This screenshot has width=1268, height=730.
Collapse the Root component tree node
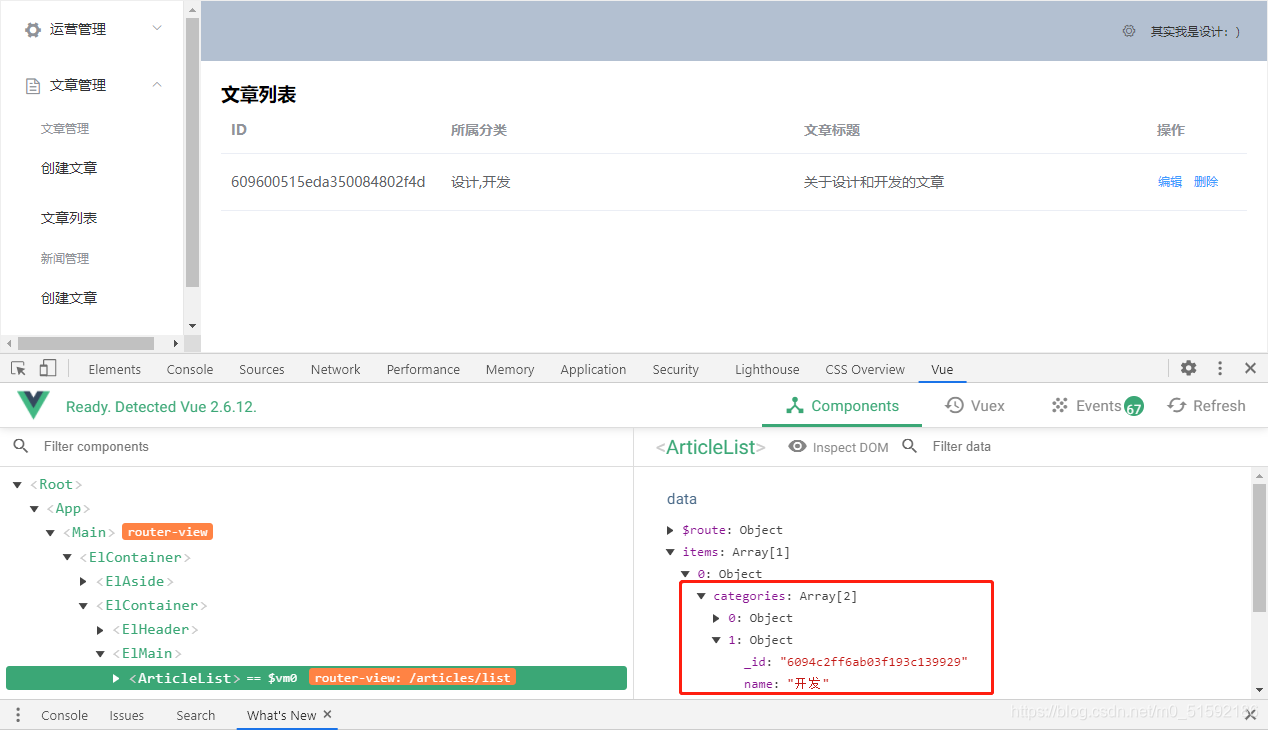tap(17, 485)
